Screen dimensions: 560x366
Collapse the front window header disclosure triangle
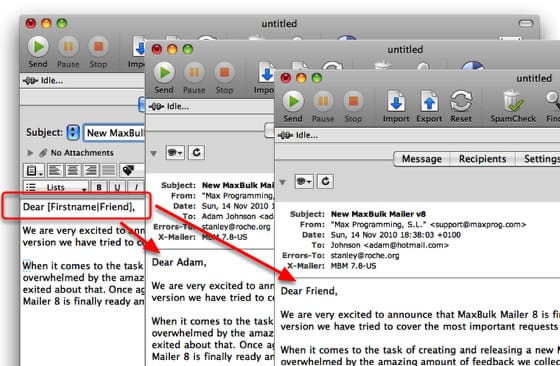point(282,182)
